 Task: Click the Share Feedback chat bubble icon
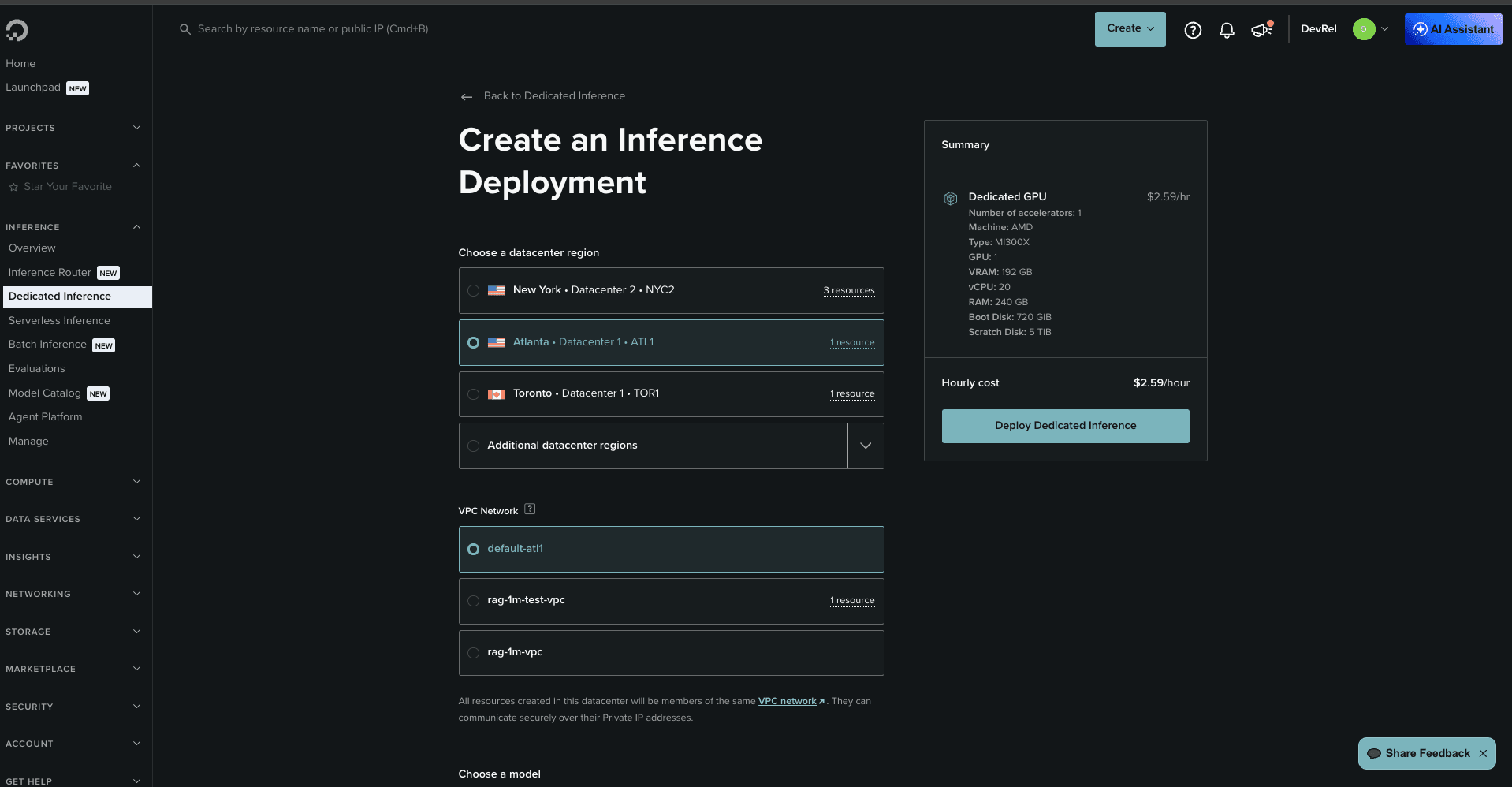point(1373,753)
